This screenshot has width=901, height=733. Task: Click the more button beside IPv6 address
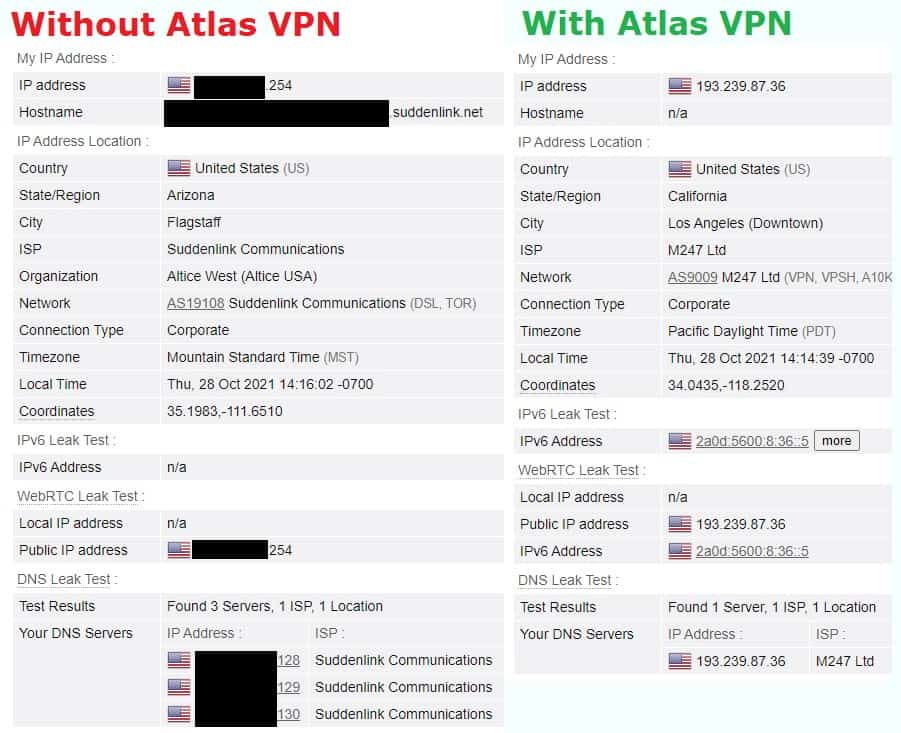tap(837, 441)
